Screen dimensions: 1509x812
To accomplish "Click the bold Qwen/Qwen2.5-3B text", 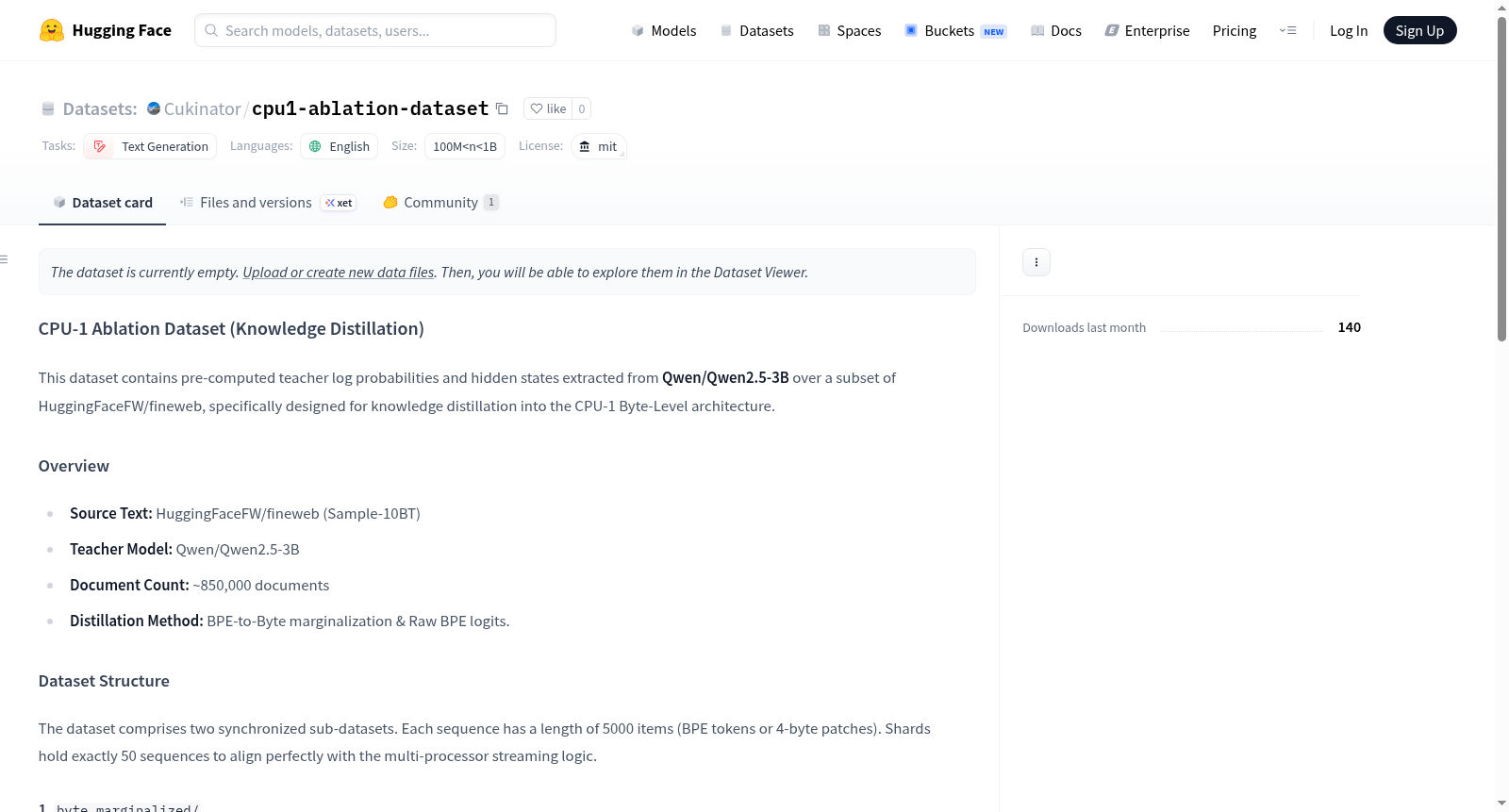I will pos(725,377).
